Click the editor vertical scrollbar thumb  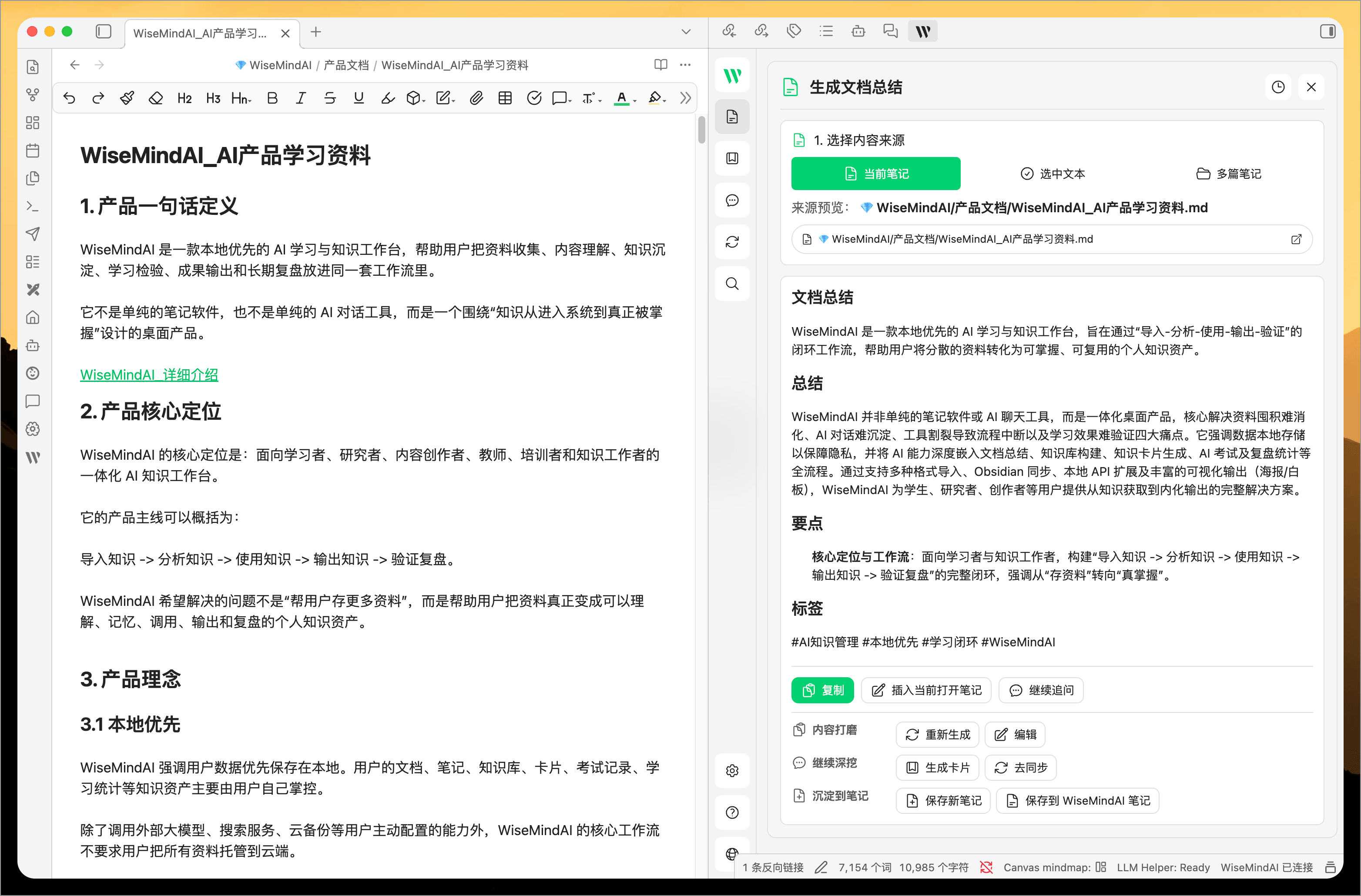pyautogui.click(x=701, y=130)
